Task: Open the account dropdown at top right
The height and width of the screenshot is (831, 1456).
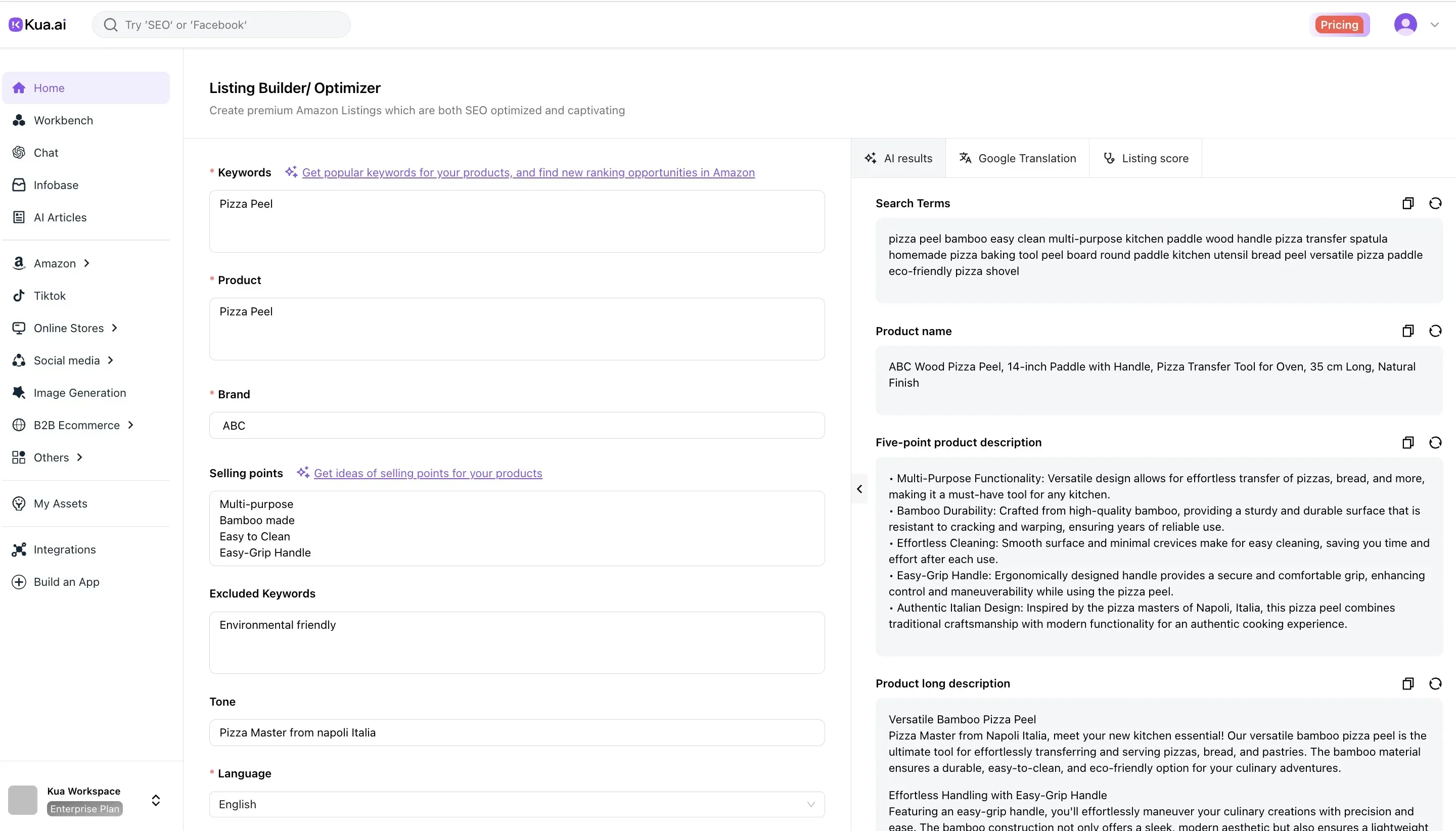Action: [1434, 24]
